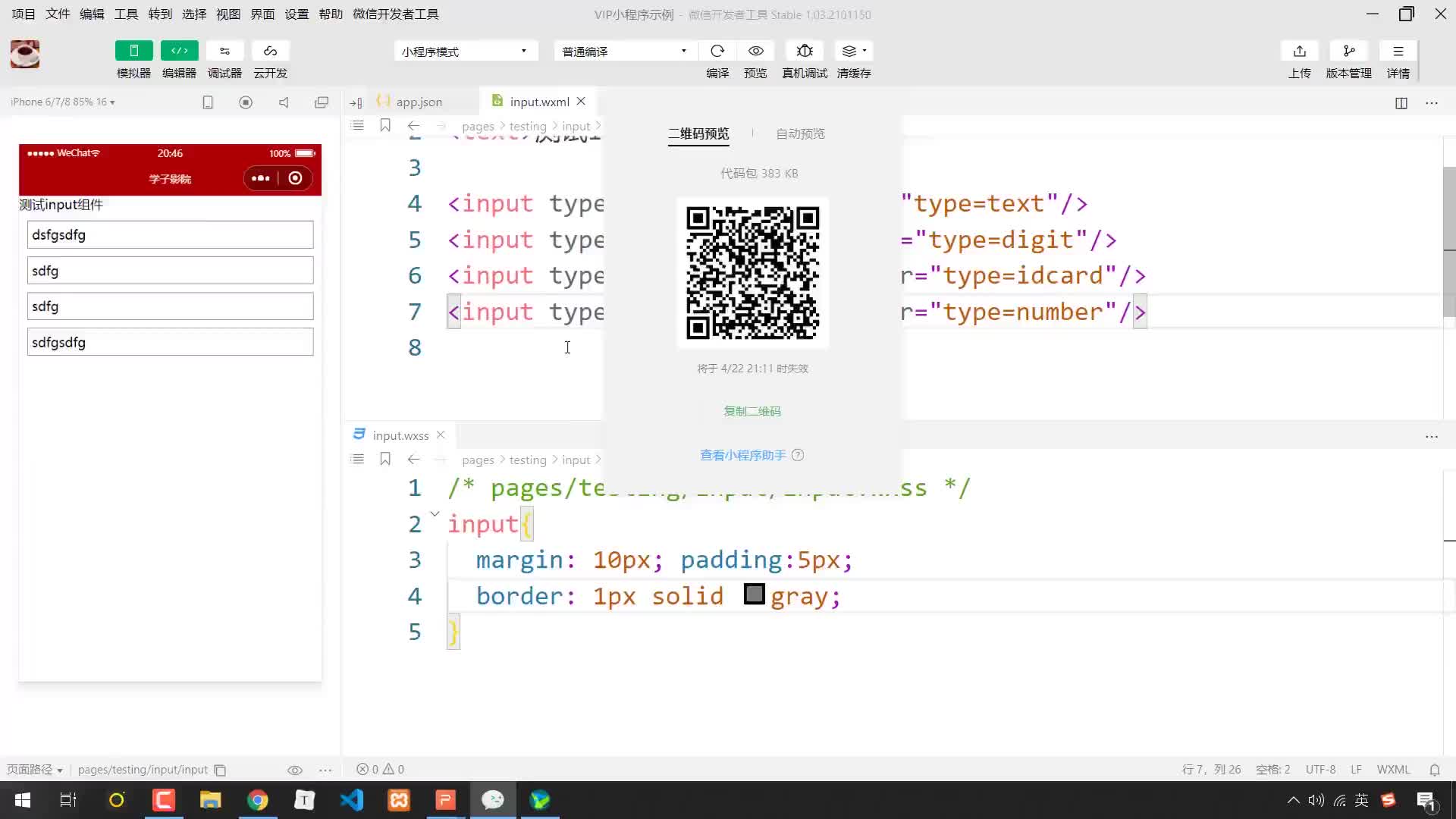This screenshot has width=1456, height=819.
Task: Open Chrome from the taskbar
Action: pyautogui.click(x=257, y=800)
